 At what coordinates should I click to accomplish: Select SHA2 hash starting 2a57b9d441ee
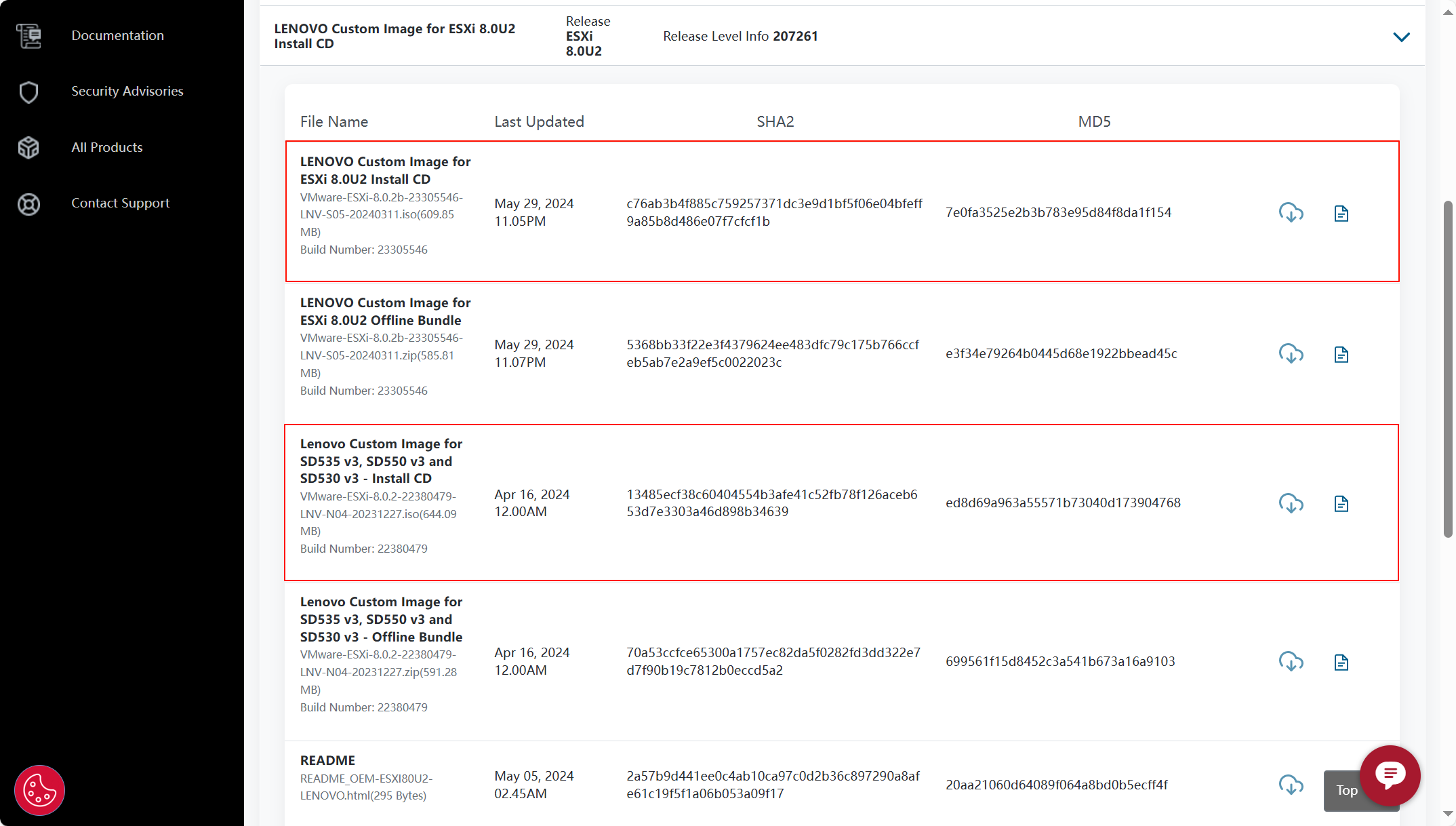click(773, 785)
